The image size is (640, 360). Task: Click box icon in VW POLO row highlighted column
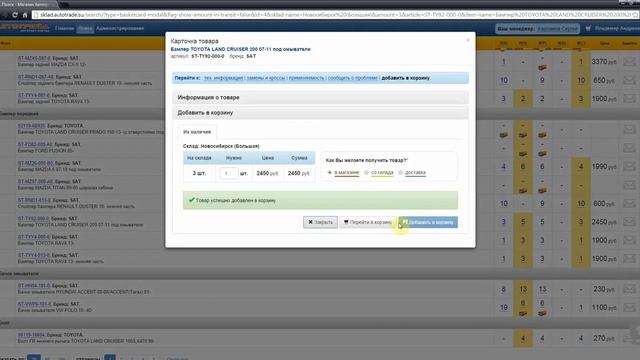coord(523,313)
